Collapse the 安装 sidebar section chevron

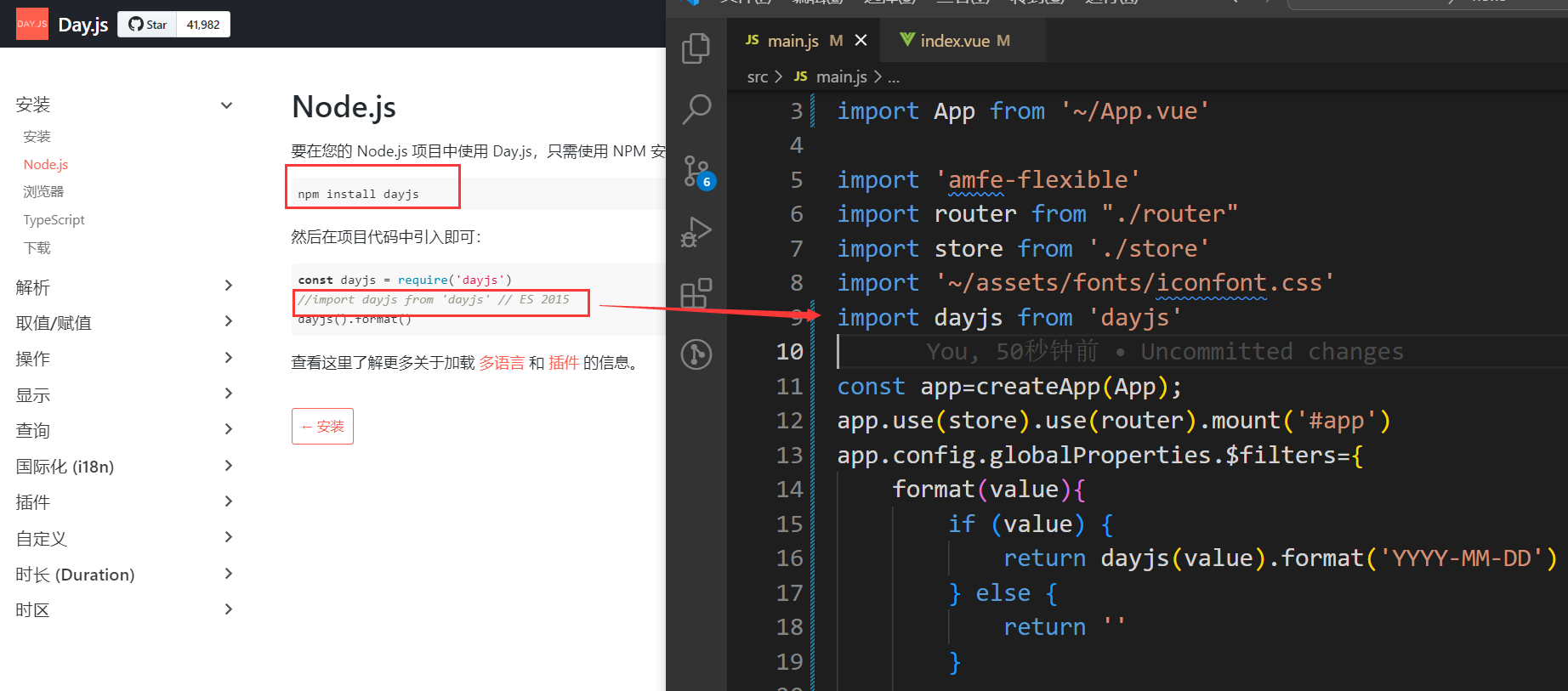(x=227, y=105)
